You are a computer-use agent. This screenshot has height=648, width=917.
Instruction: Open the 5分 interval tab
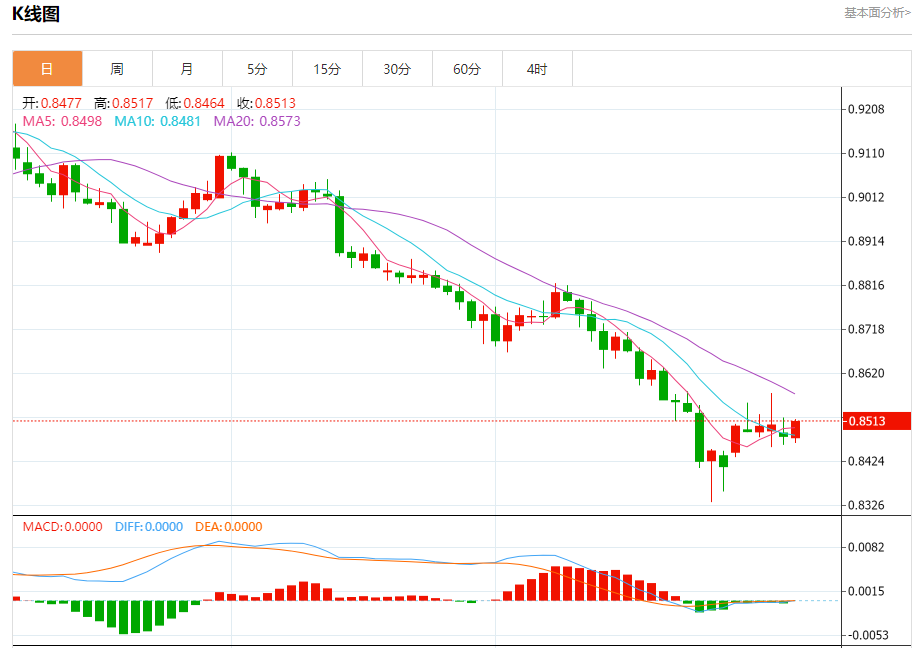tap(257, 69)
